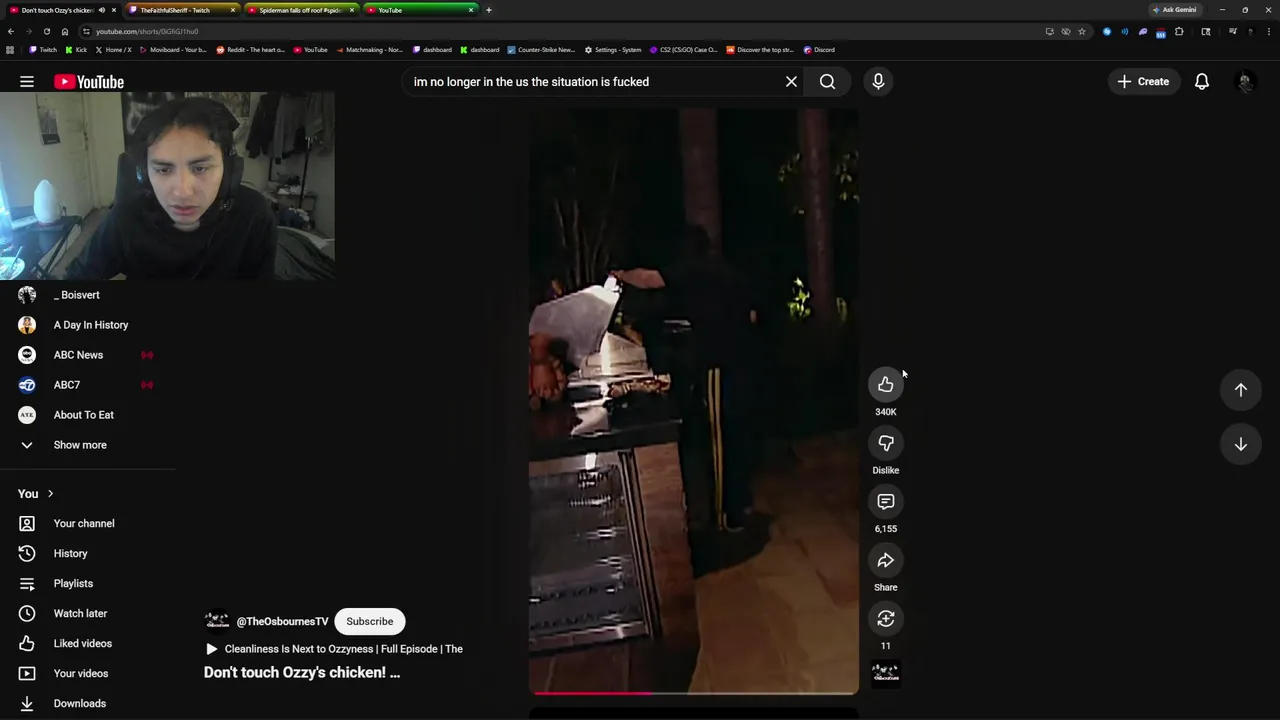Open Chrome three-dot menu
Image resolution: width=1280 pixels, height=720 pixels.
[1270, 31]
